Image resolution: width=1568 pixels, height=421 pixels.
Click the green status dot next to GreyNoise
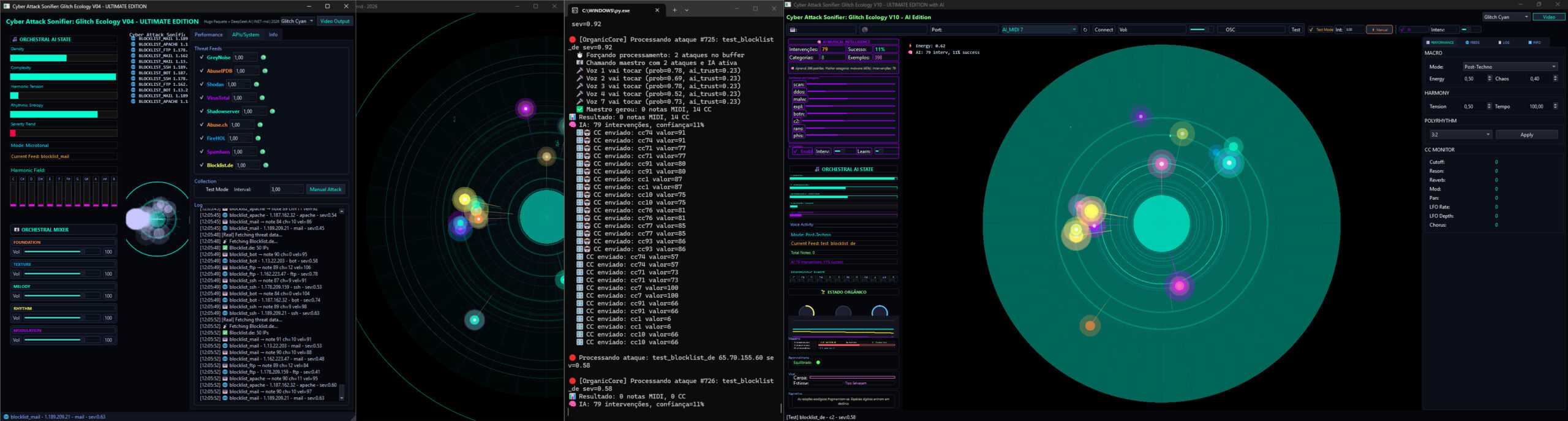(x=263, y=58)
